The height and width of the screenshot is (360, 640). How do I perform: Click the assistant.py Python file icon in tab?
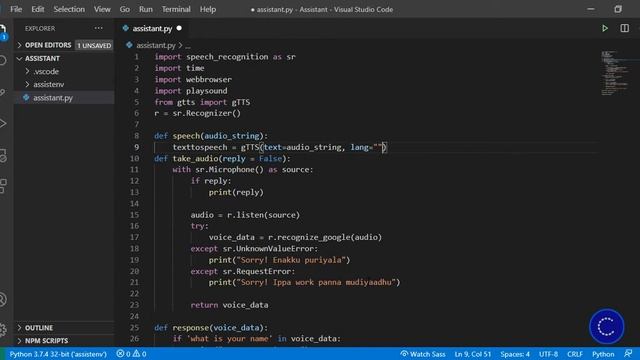pyautogui.click(x=126, y=28)
